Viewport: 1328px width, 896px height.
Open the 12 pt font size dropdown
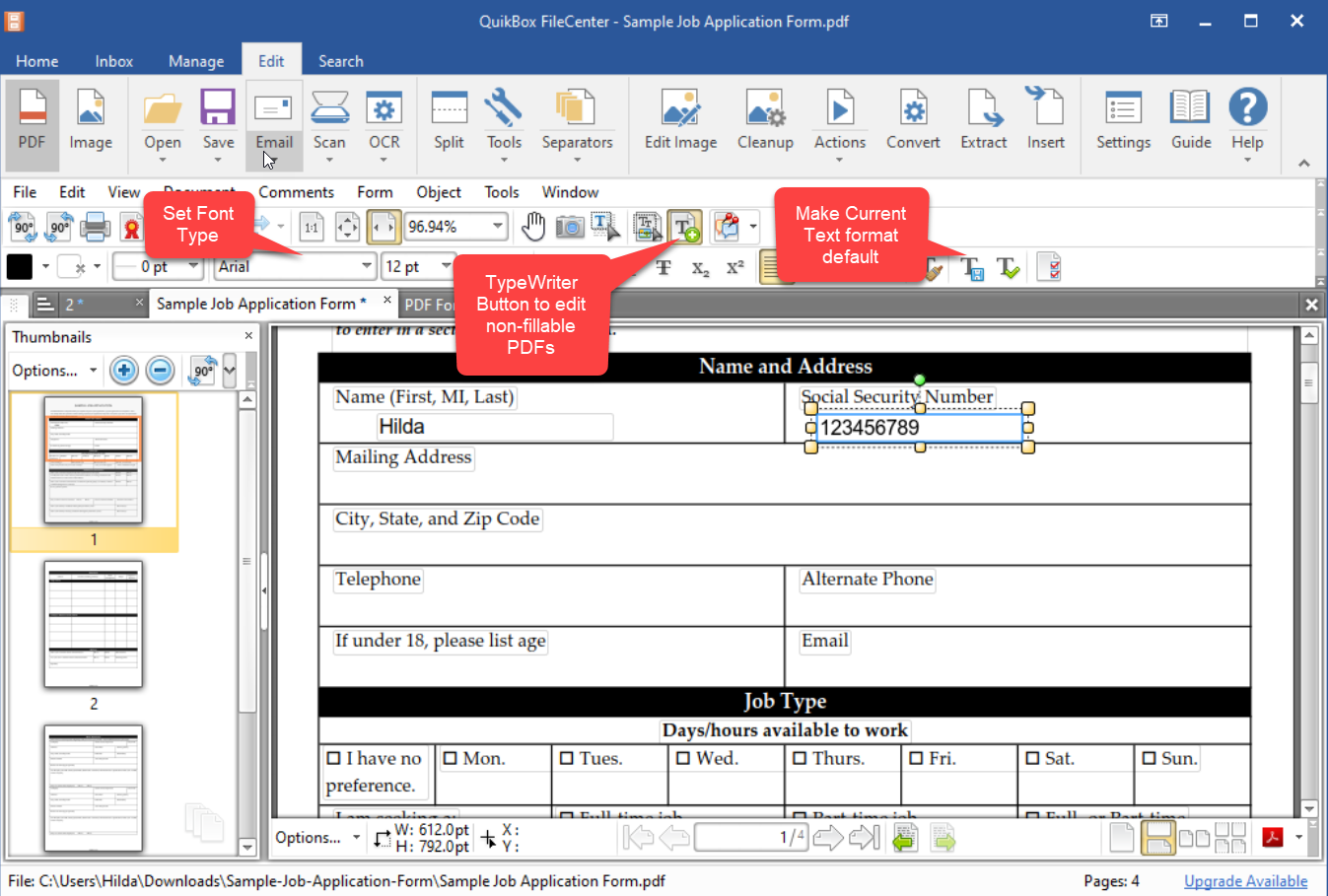tap(446, 266)
